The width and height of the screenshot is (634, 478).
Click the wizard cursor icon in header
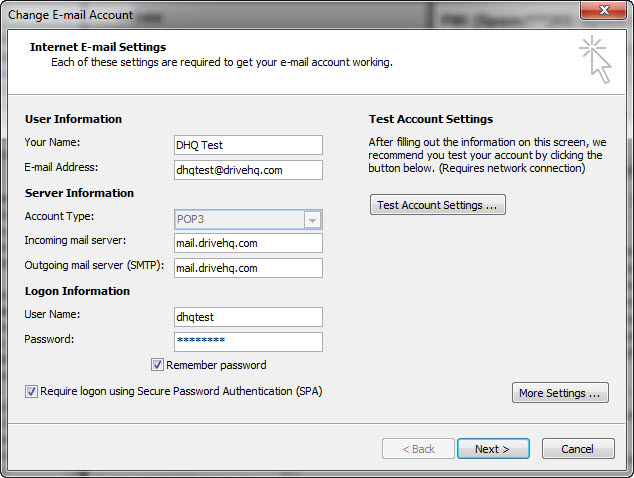(594, 59)
